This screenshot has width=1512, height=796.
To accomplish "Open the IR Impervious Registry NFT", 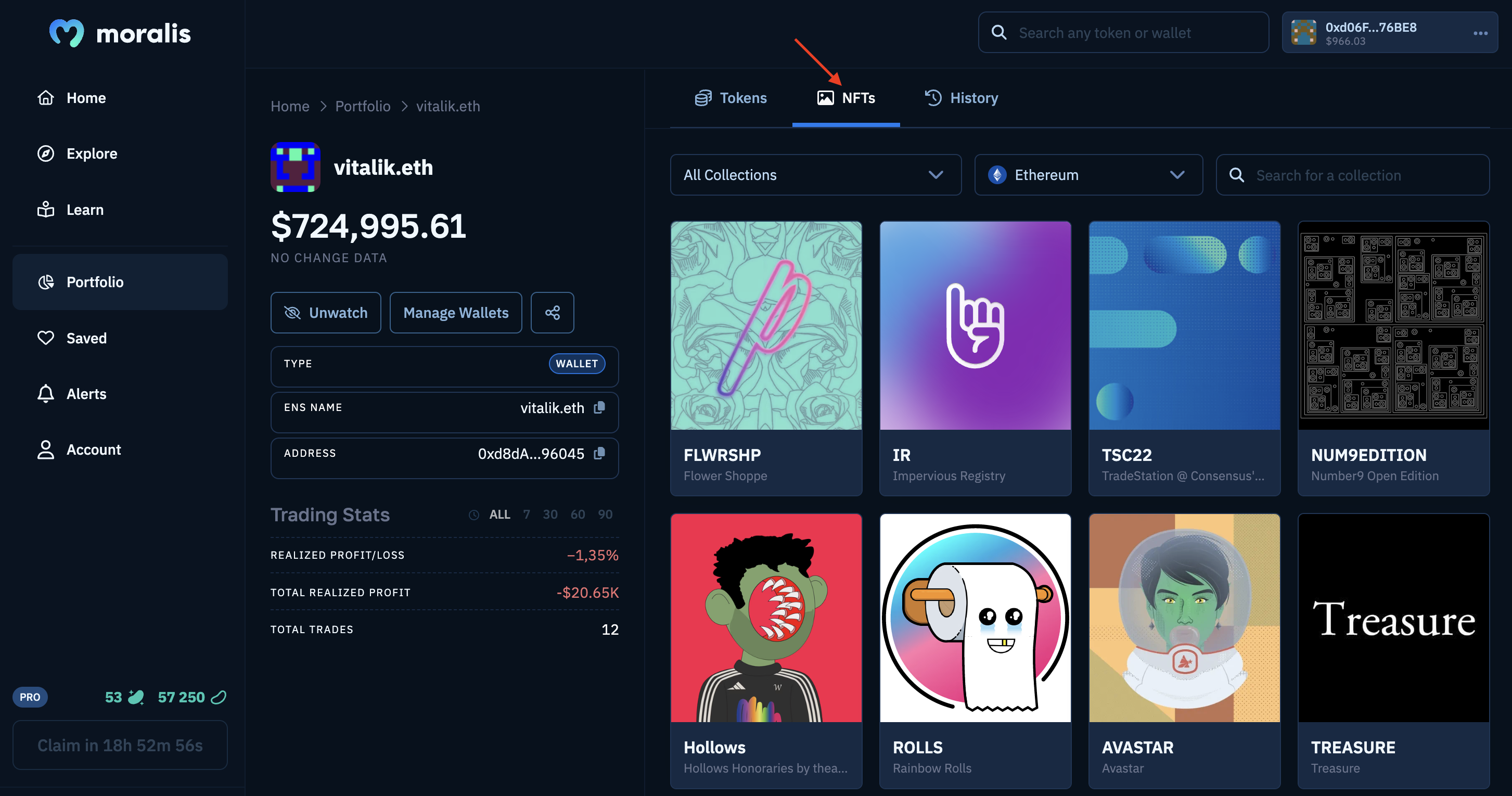I will pyautogui.click(x=975, y=358).
